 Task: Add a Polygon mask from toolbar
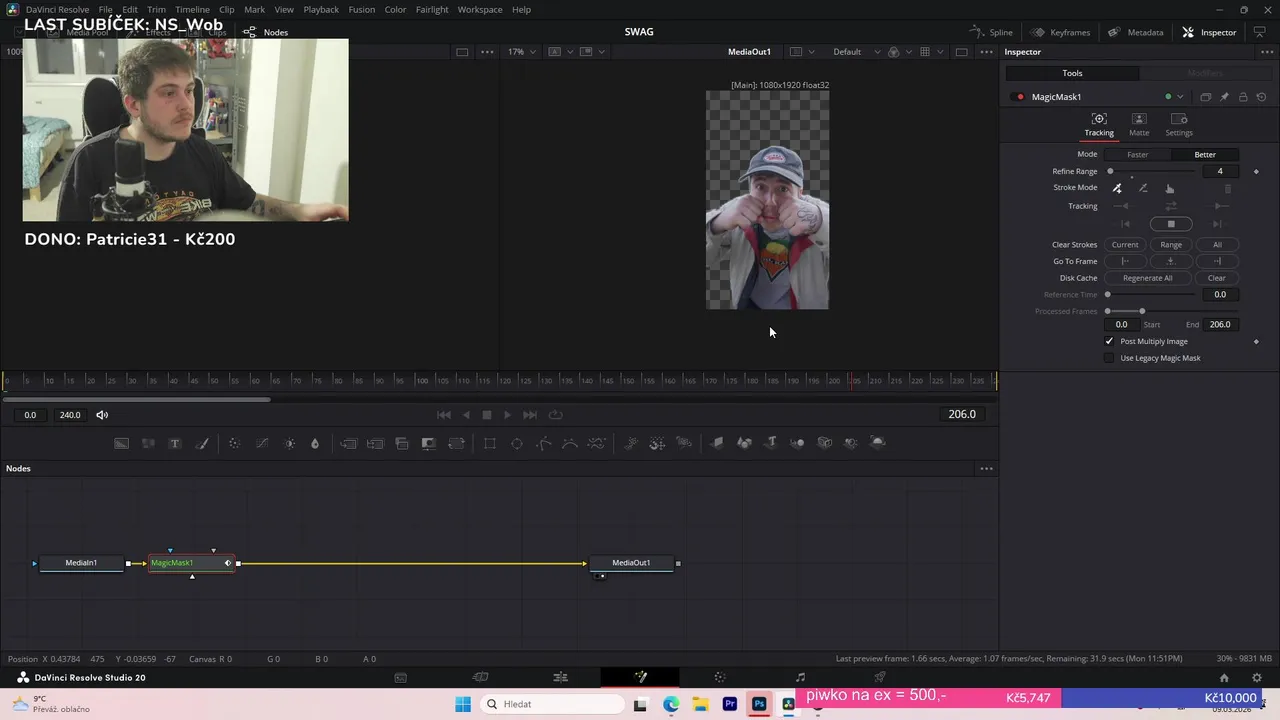[x=544, y=443]
